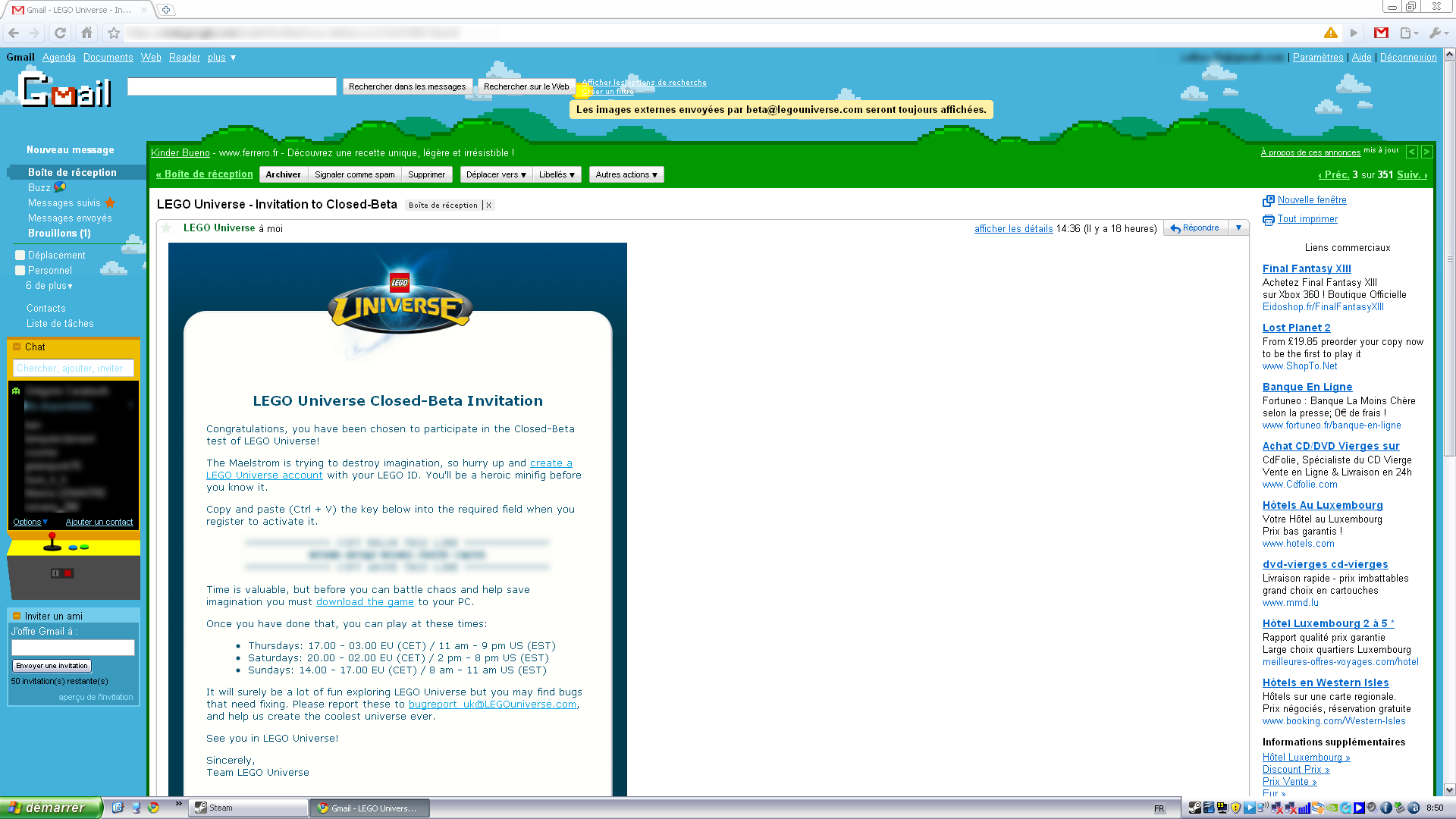This screenshot has height=819, width=1456.
Task: Select Boîte de réception in sidebar
Action: tap(72, 172)
